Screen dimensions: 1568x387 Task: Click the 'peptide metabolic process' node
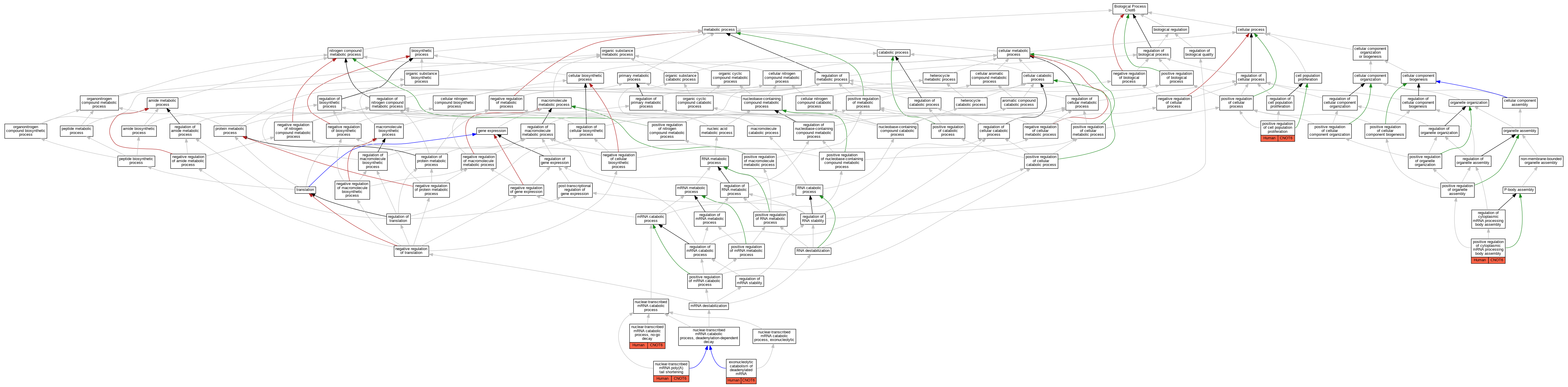pyautogui.click(x=76, y=131)
